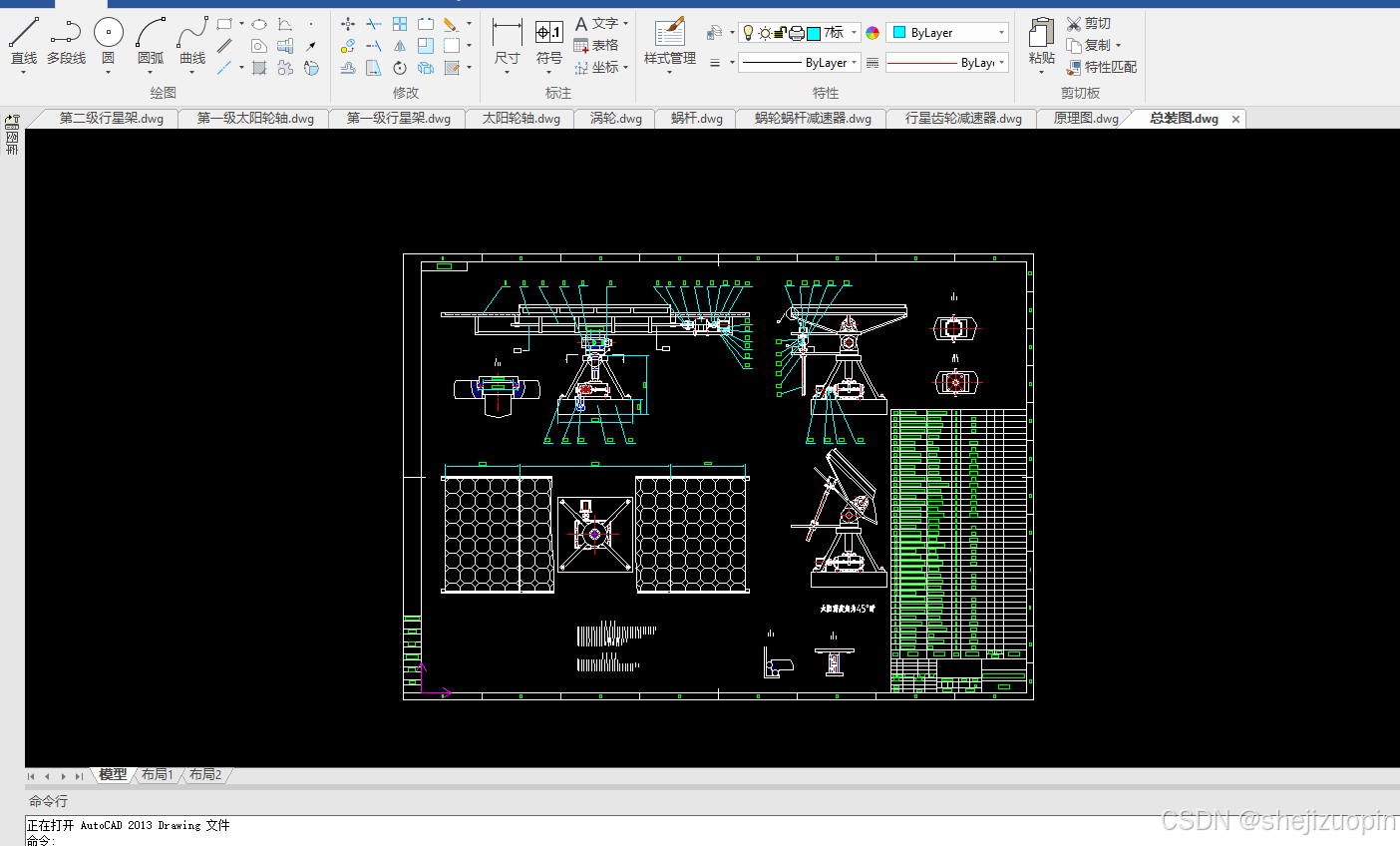
Task: Open the 布局2 layout tab
Action: click(x=205, y=774)
